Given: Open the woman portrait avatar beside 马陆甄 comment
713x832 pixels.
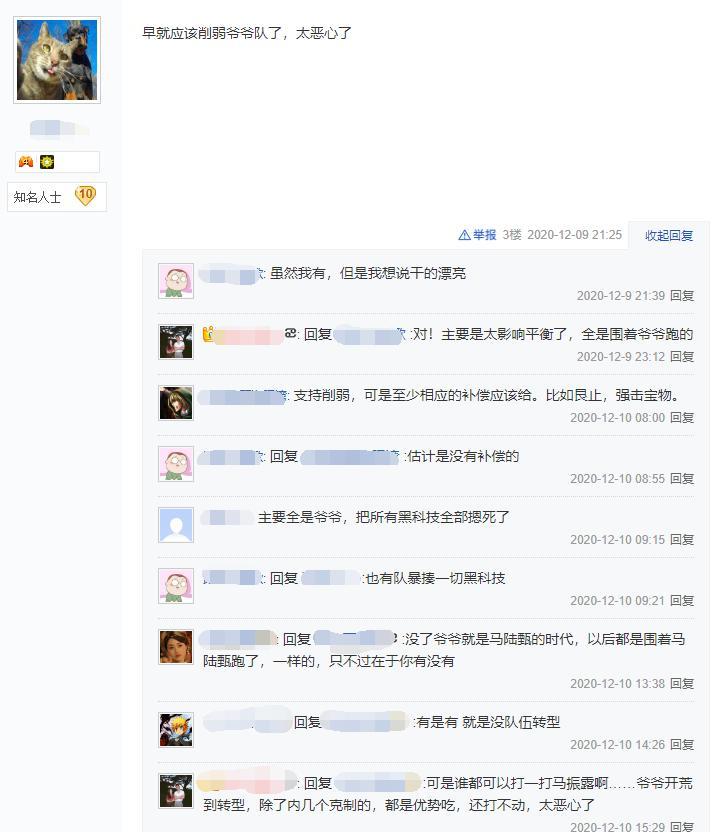Looking at the screenshot, I should pyautogui.click(x=176, y=647).
